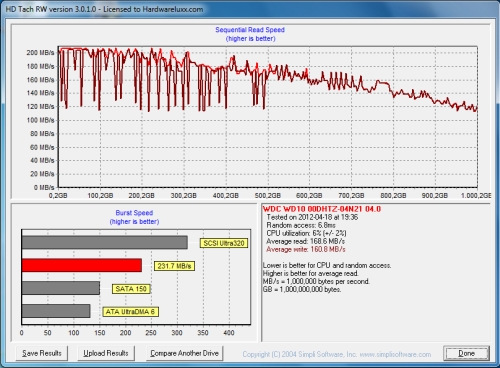The width and height of the screenshot is (500, 368).
Task: Click the Simpli Software copyright text
Action: click(x=337, y=354)
